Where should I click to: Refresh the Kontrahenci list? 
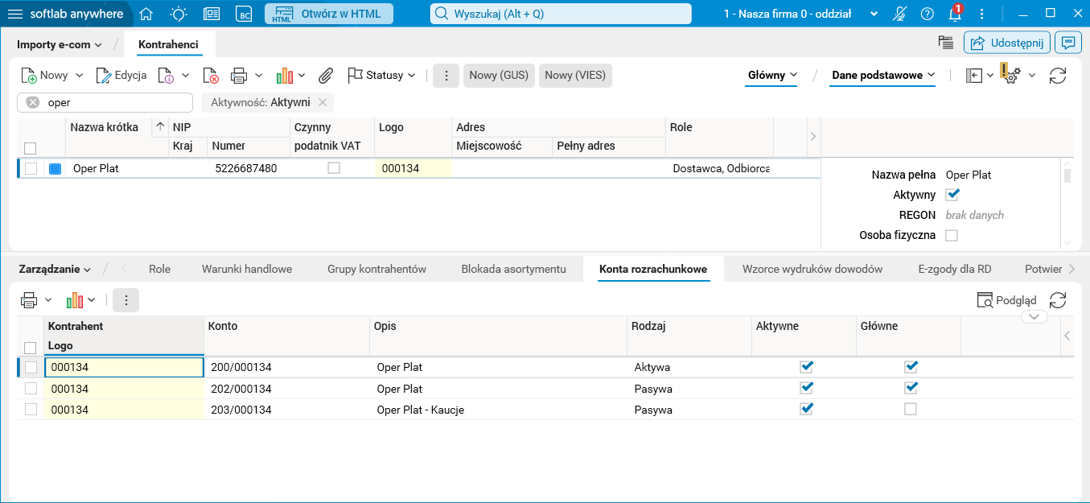1057,76
